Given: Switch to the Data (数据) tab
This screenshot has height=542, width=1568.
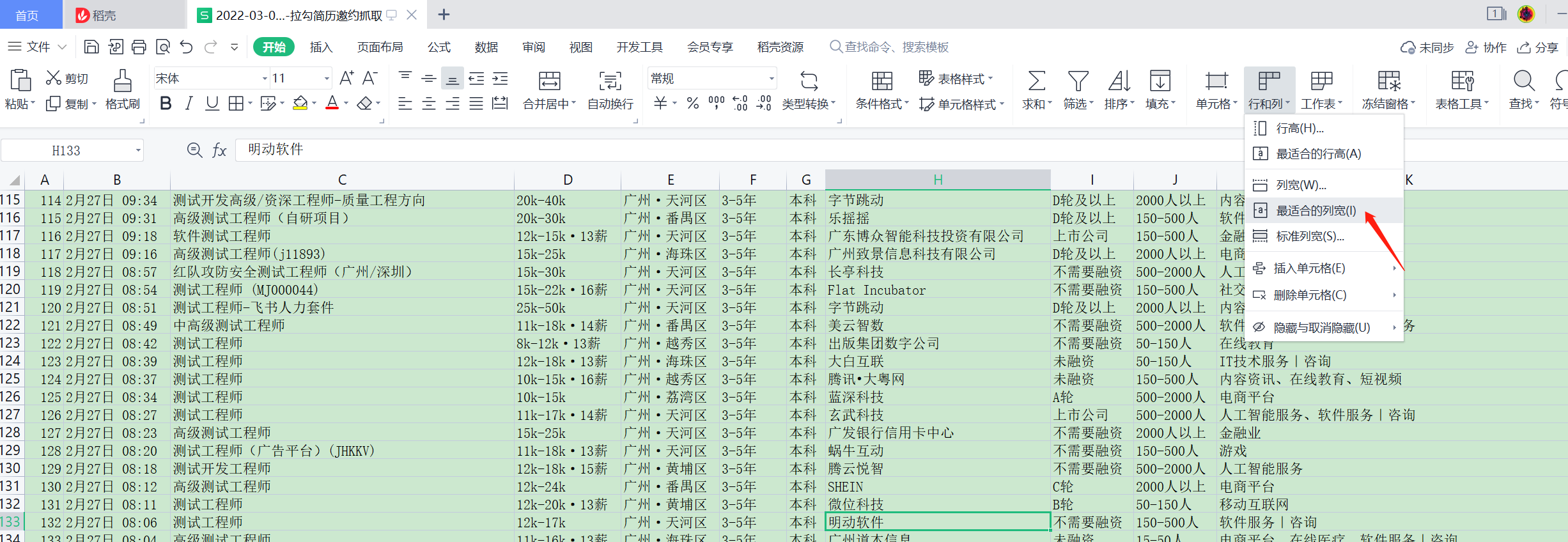Looking at the screenshot, I should click(486, 47).
